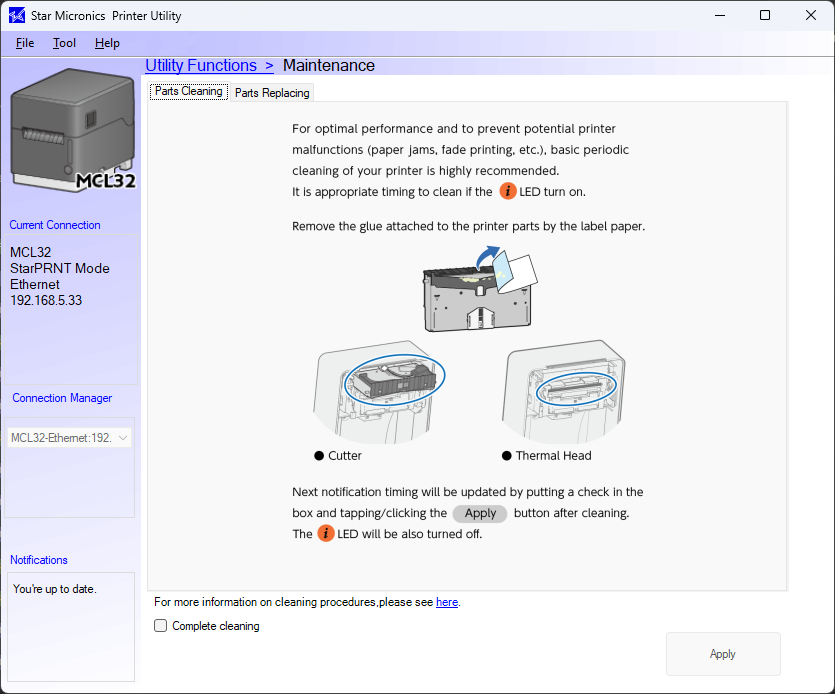The image size is (835, 694).
Task: Go back to Utility Functions breadcrumb link
Action: [x=209, y=66]
